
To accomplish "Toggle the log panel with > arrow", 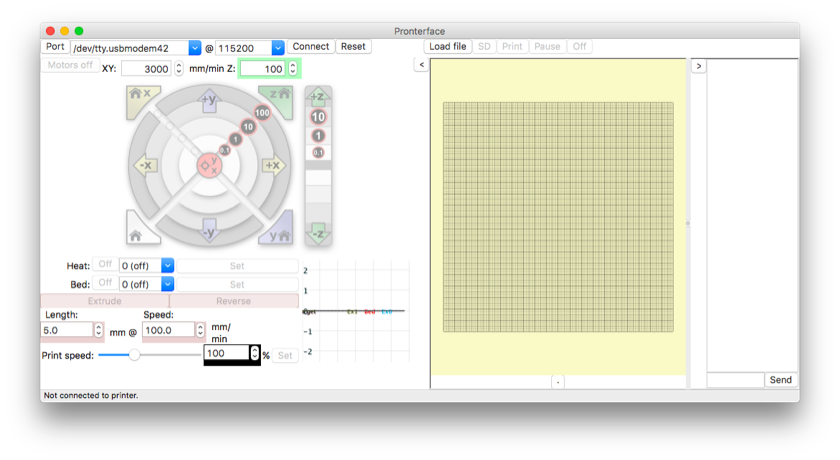I will tap(699, 66).
